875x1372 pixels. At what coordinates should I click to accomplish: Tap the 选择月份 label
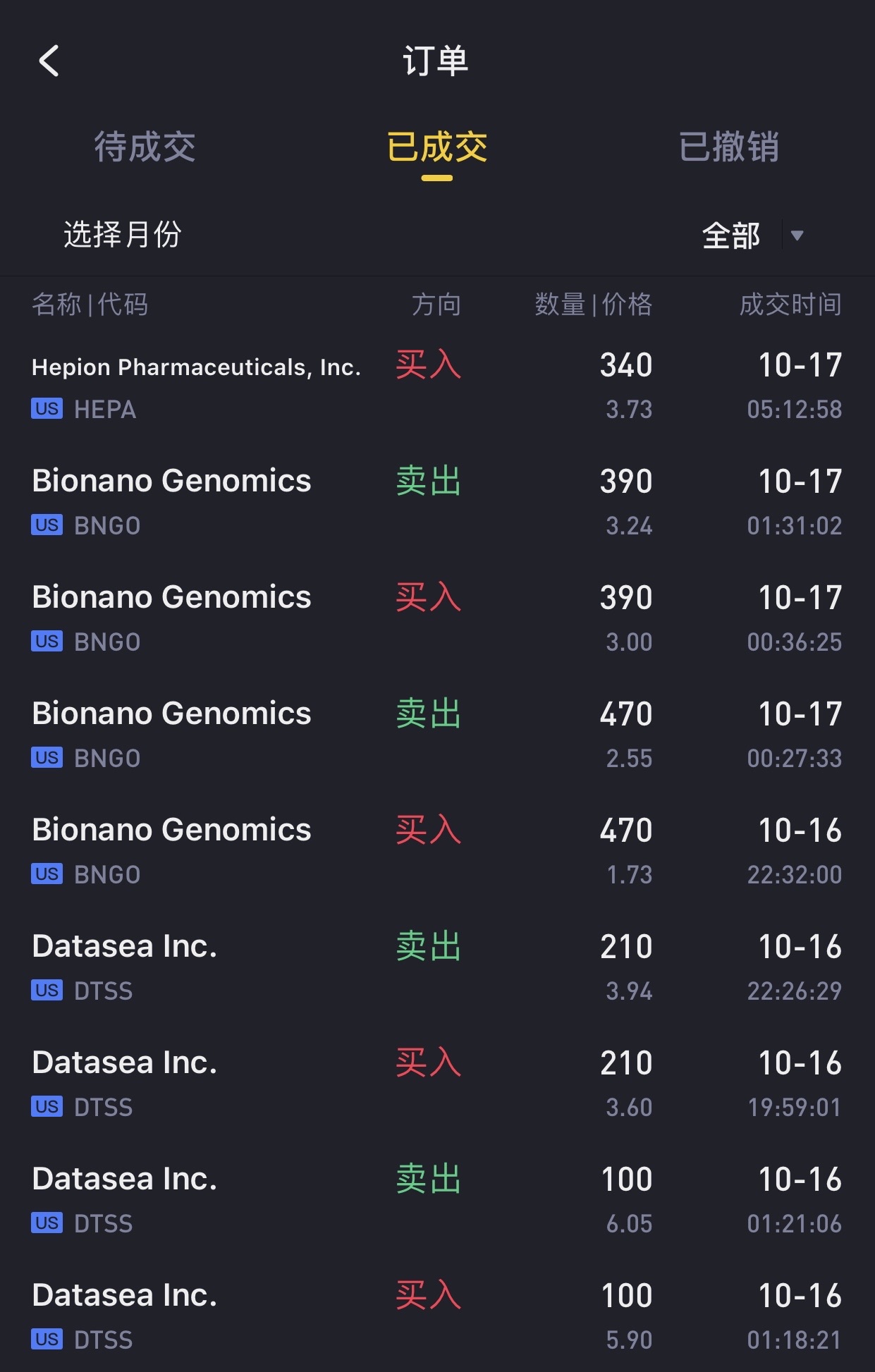click(x=123, y=234)
